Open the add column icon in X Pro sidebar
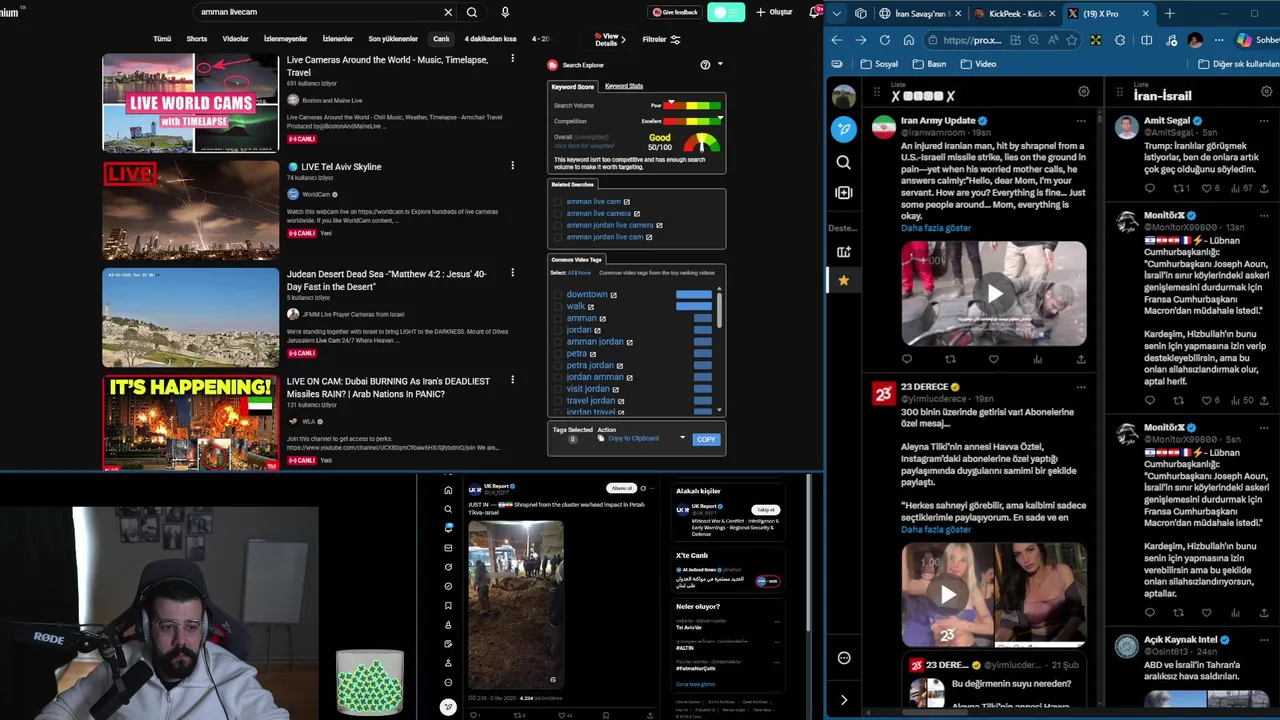Screen dimensions: 1280x720 (844, 192)
